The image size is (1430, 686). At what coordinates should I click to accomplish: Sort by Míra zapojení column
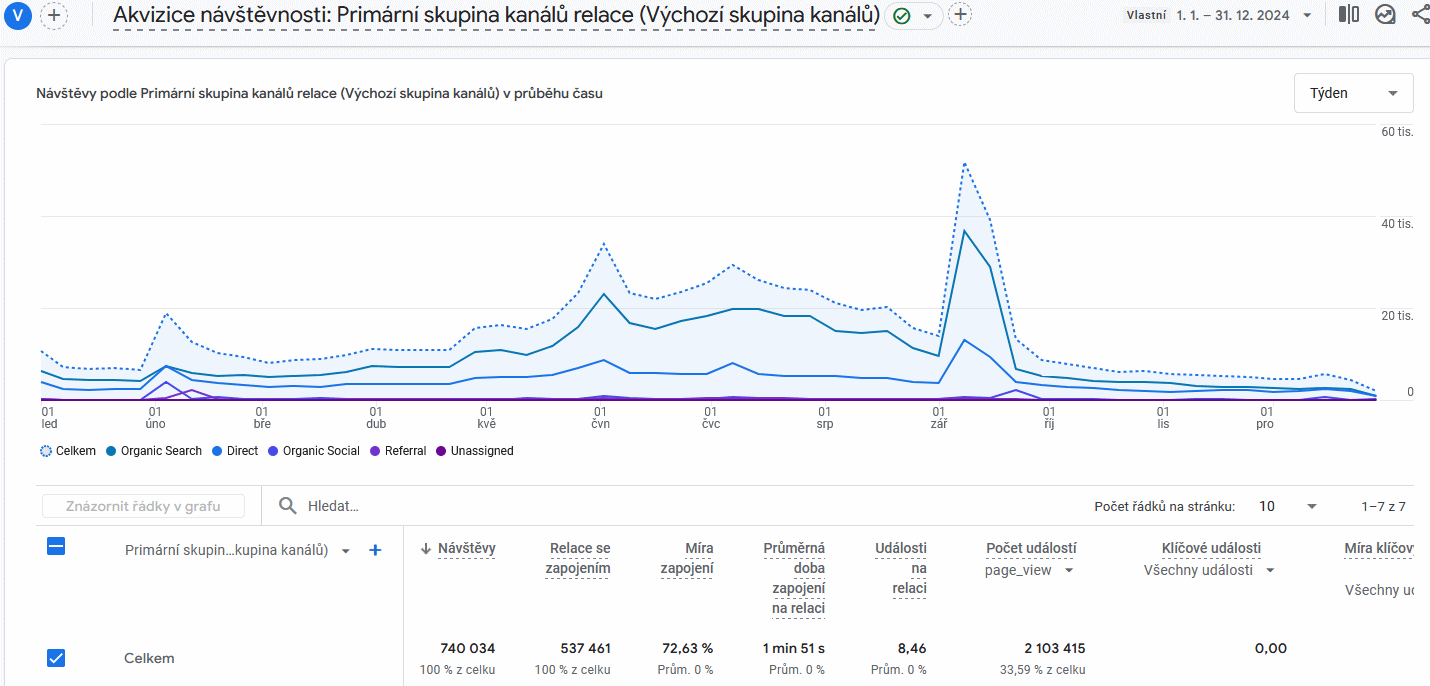pyautogui.click(x=686, y=558)
